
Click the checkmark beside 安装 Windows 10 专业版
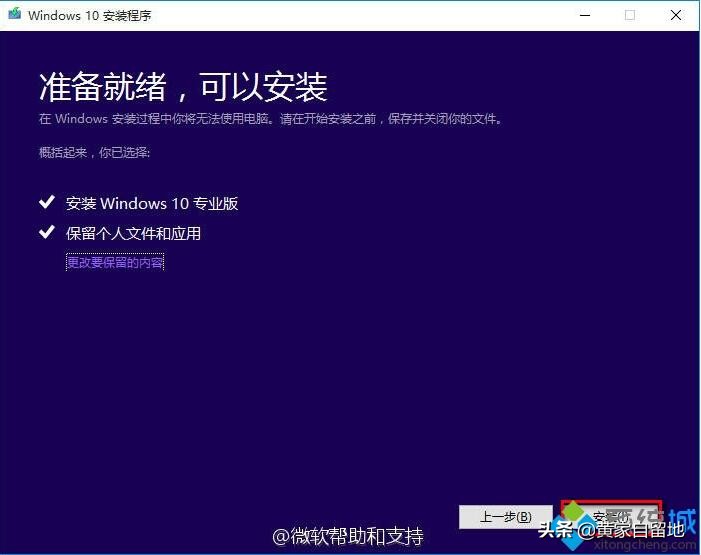47,202
